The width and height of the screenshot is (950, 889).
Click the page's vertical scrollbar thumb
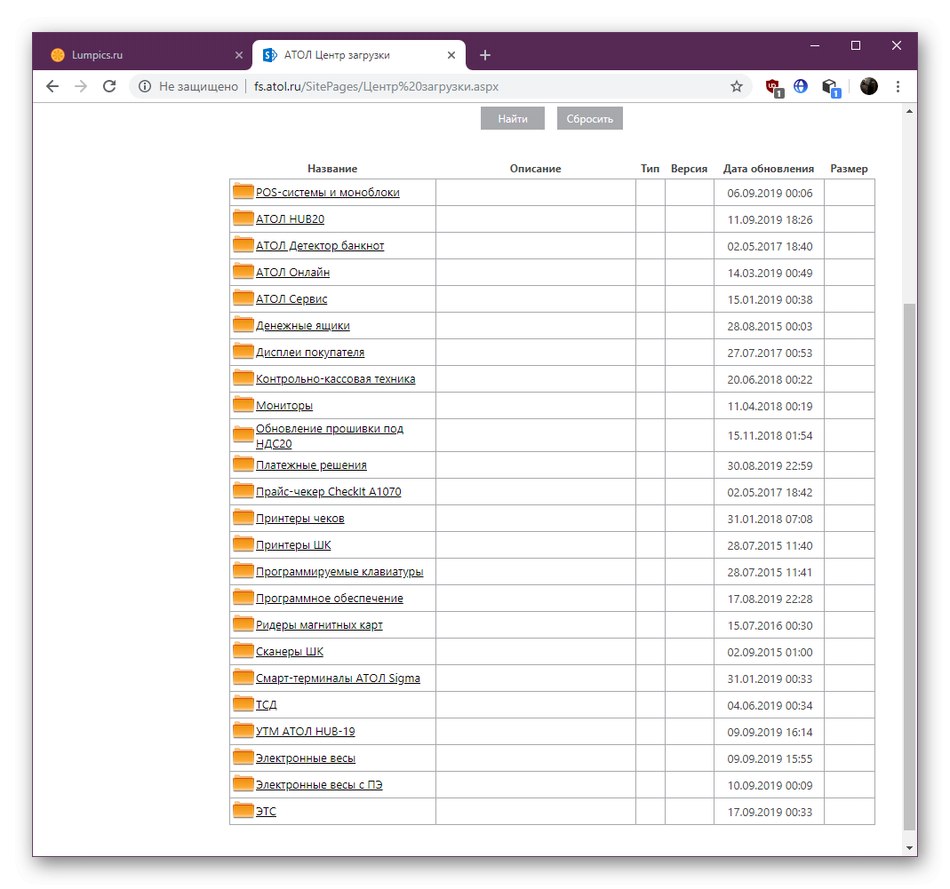coord(909,566)
